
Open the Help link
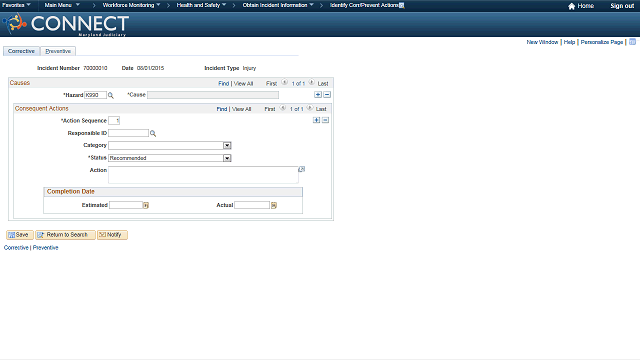[569, 42]
